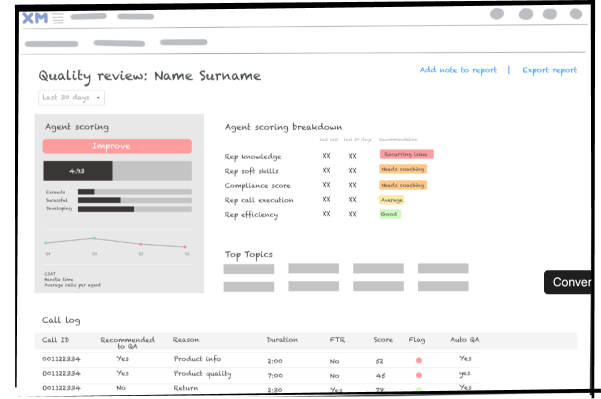The width and height of the screenshot is (601, 399).
Task: Click the Successful progress bar
Action: (x=135, y=200)
